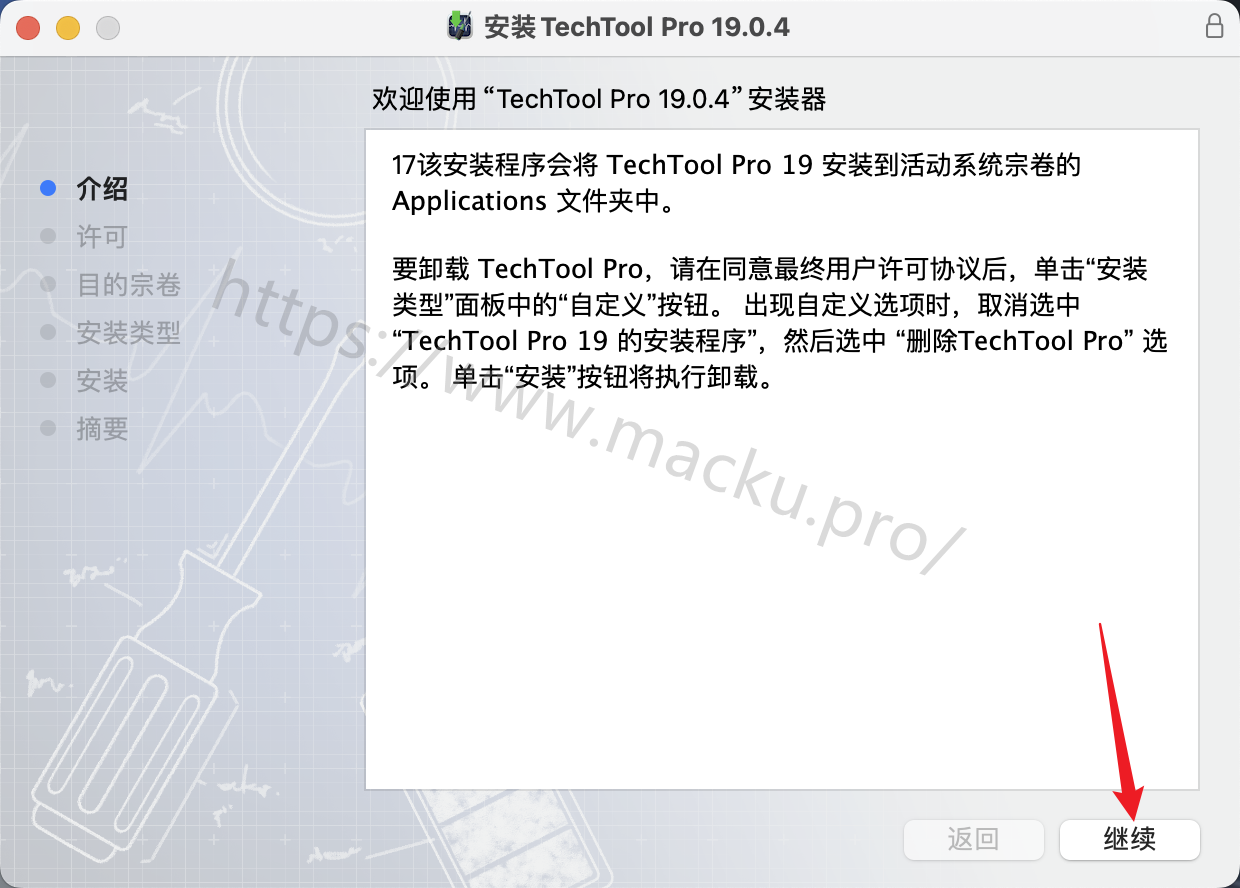
Task: Select the 介绍 step in sidebar
Action: tap(102, 188)
